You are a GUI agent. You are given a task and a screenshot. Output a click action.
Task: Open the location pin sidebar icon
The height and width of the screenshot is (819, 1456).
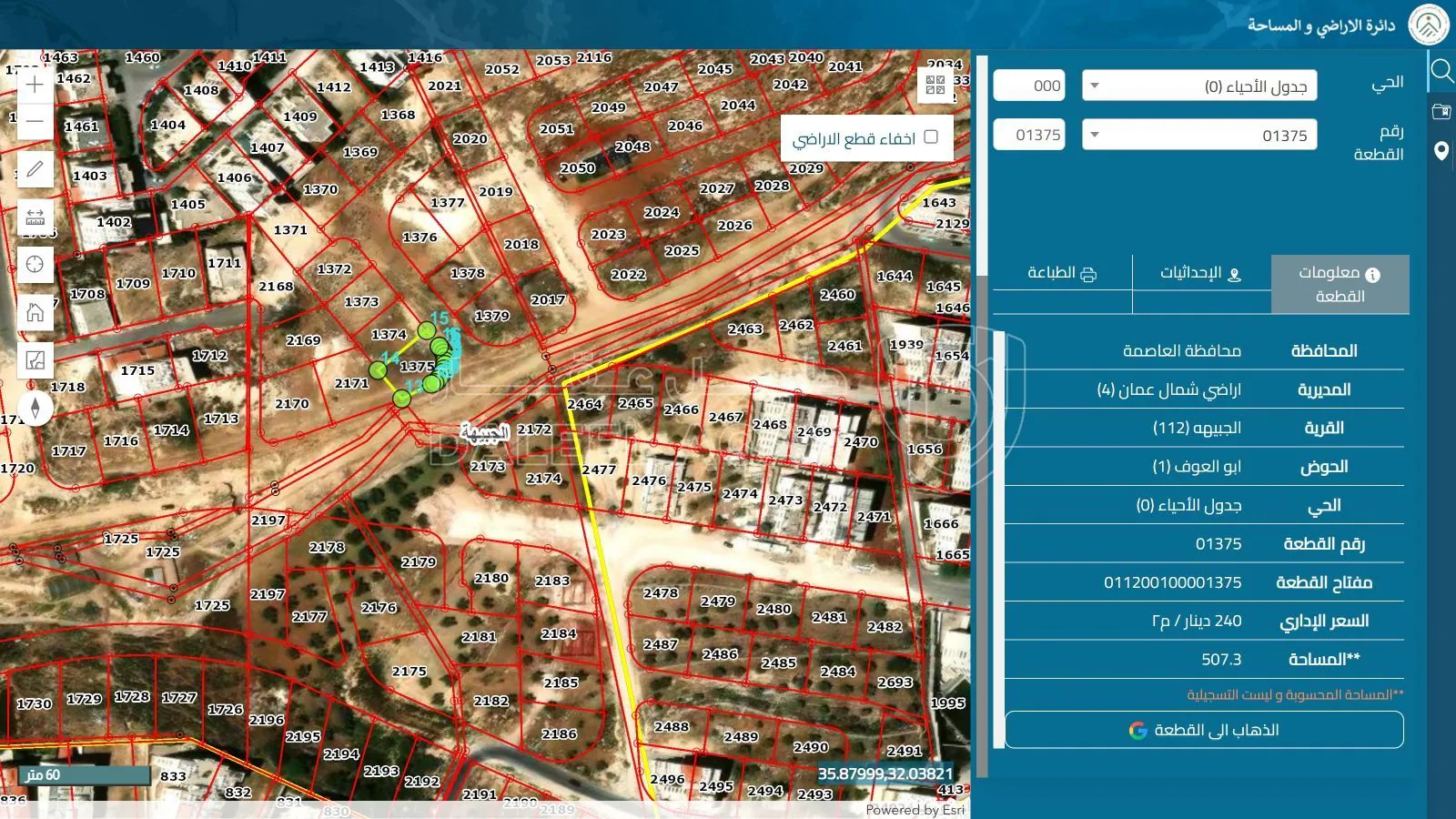pyautogui.click(x=1441, y=151)
